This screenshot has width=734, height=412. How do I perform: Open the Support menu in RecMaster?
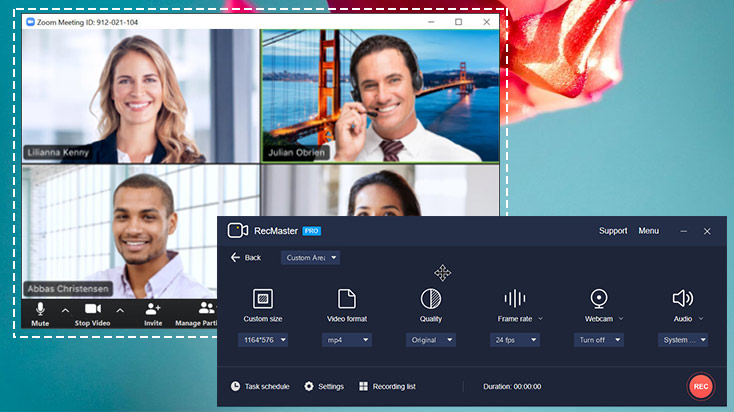coord(613,231)
